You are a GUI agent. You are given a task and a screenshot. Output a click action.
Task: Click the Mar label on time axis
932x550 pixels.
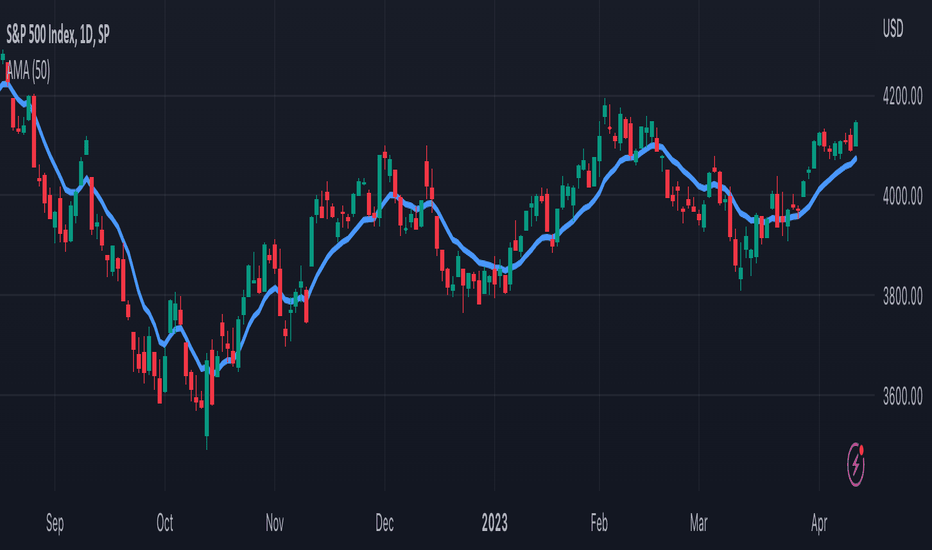[698, 523]
